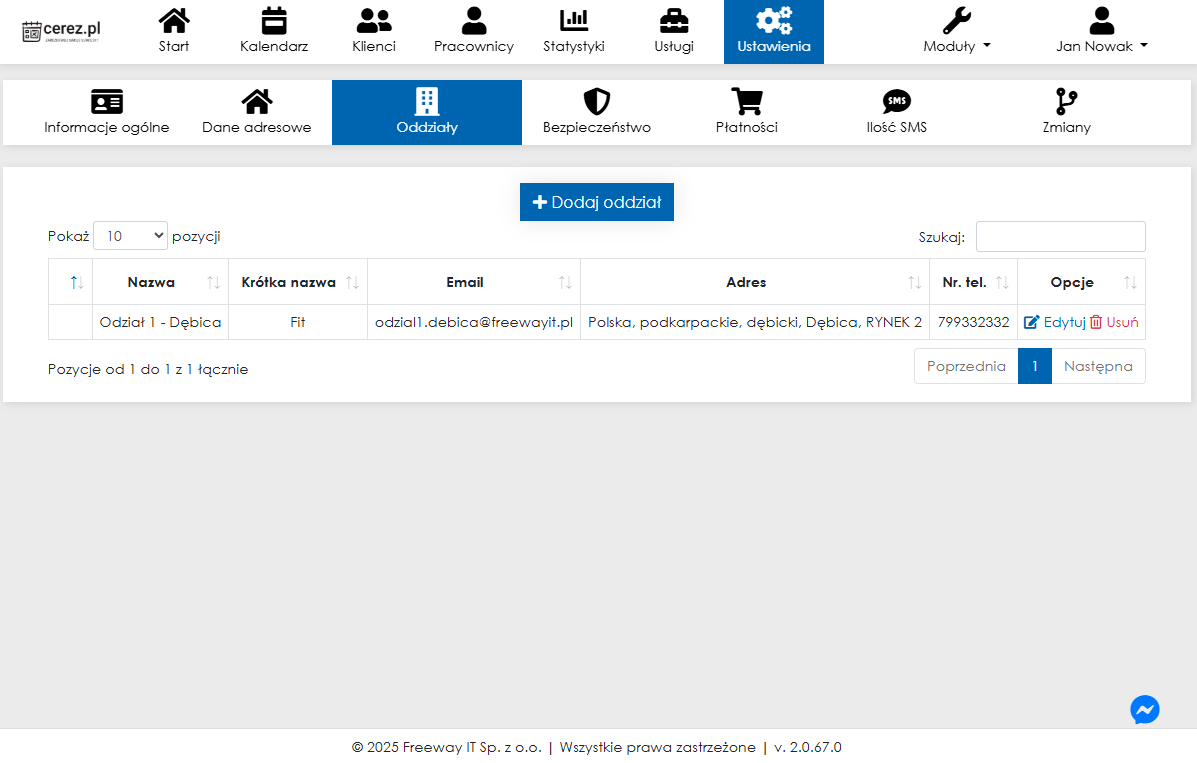
Task: Open Płatności shopping cart icon
Action: (746, 102)
